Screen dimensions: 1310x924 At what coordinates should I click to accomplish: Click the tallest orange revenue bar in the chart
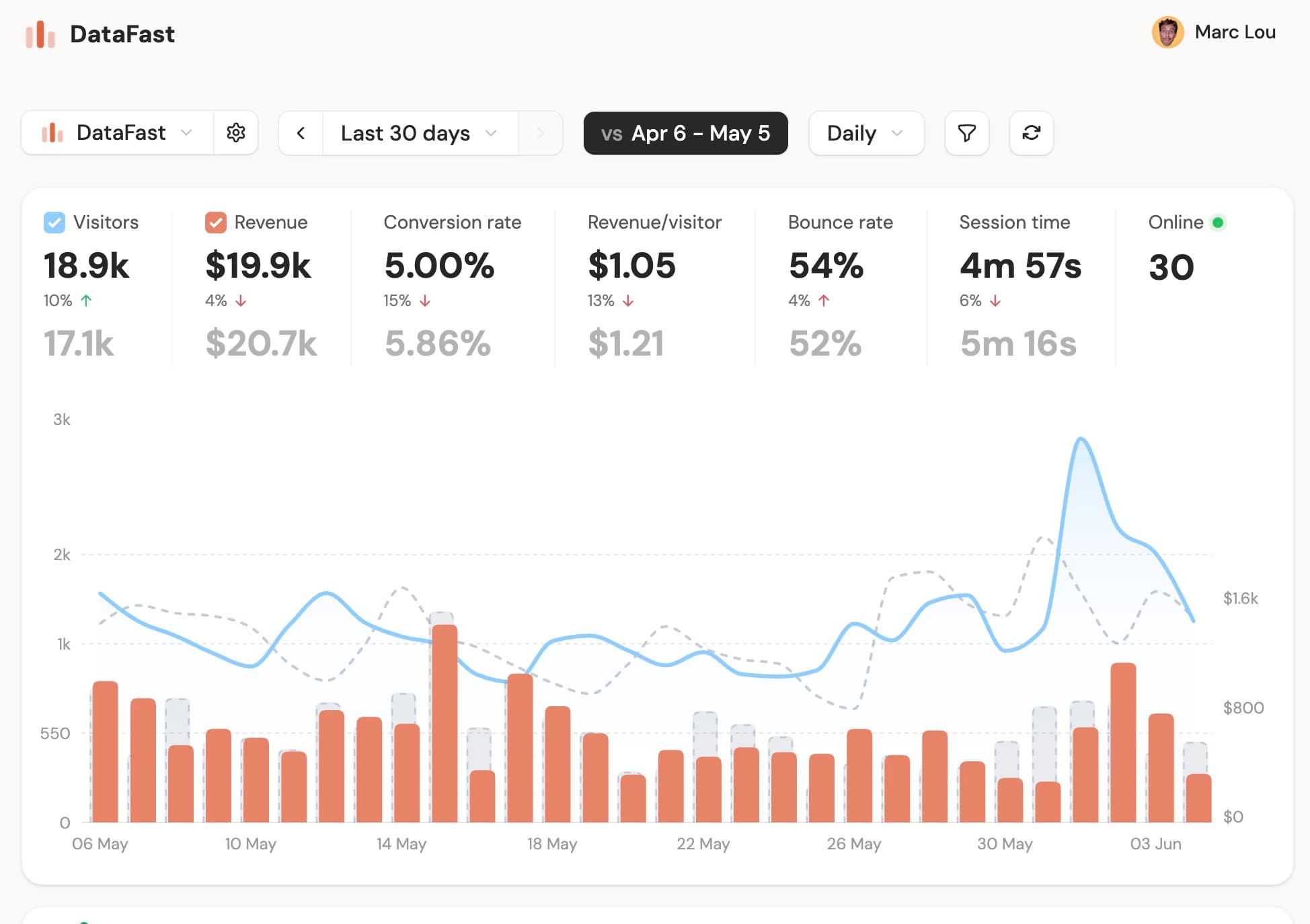click(445, 724)
